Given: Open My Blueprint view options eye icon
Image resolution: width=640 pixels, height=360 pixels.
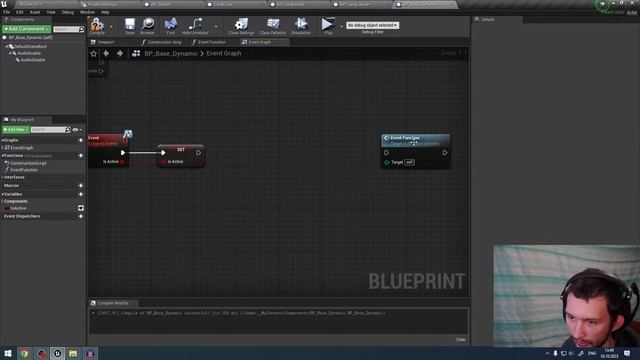Looking at the screenshot, I should coord(76,130).
